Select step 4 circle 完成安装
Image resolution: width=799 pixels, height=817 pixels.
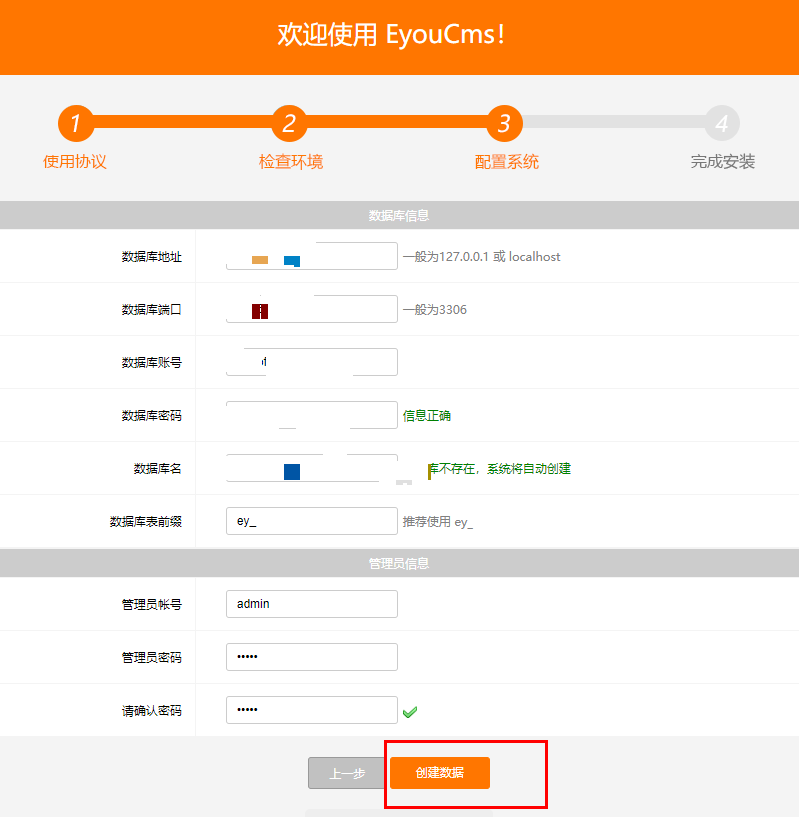tap(722, 123)
